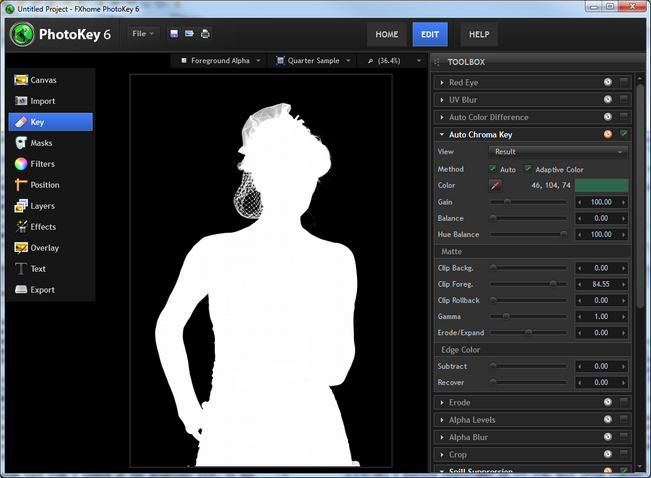Enable the UV Blur filter checkbox
Image resolution: width=651 pixels, height=478 pixels.
click(x=624, y=99)
